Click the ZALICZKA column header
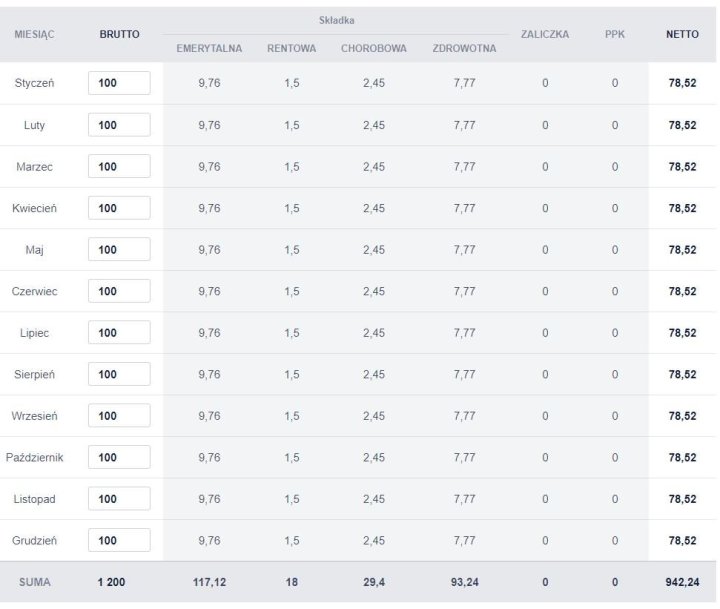This screenshot has width=720, height=609. [545, 34]
